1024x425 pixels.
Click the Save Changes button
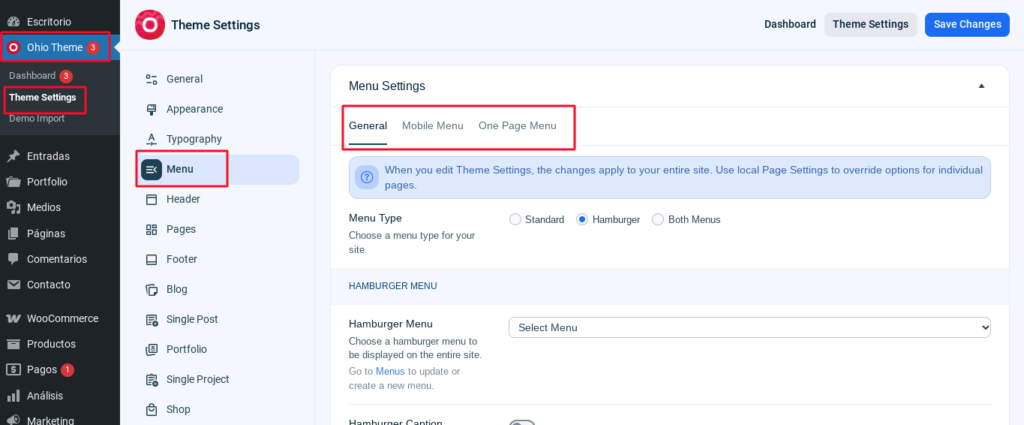coord(967,24)
